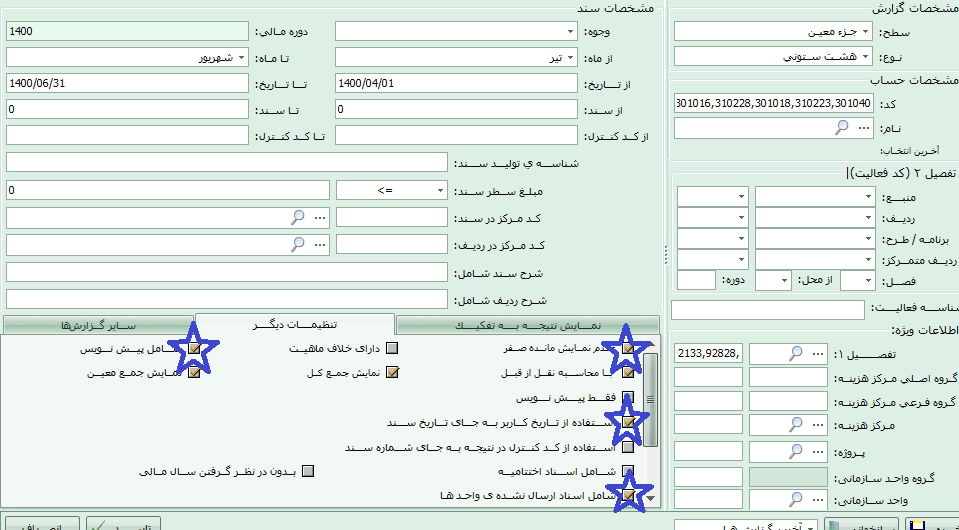The width and height of the screenshot is (959, 530).
Task: Toggle the با محاسبه نقل از قبل checkbox
Action: tap(628, 372)
